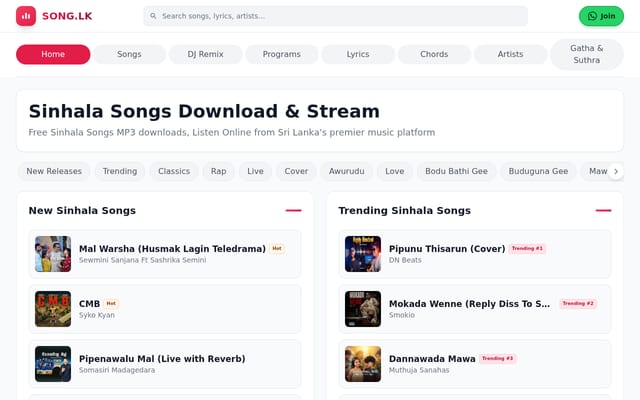Open the Songs tab
640x400 pixels.
(x=129, y=54)
